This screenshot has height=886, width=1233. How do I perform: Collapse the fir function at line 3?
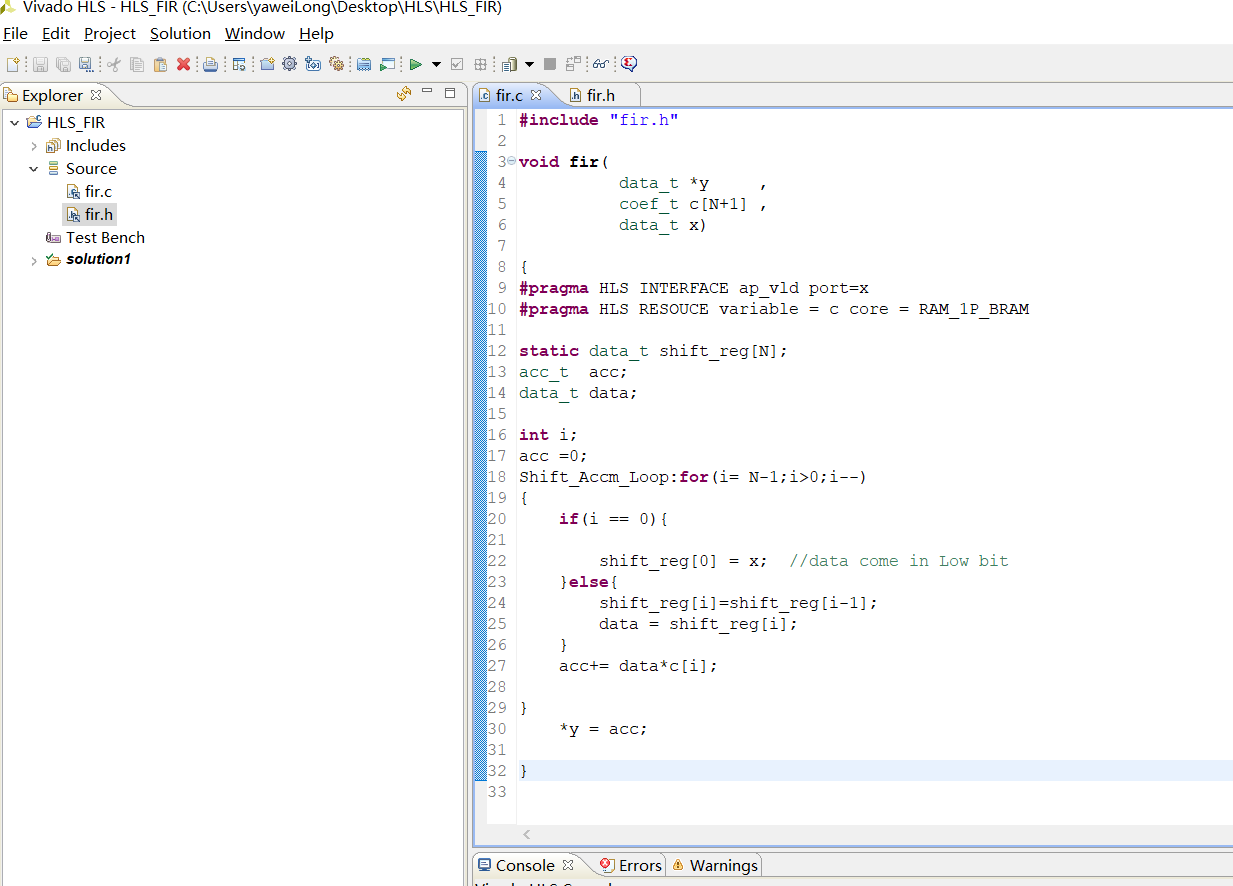tap(511, 161)
